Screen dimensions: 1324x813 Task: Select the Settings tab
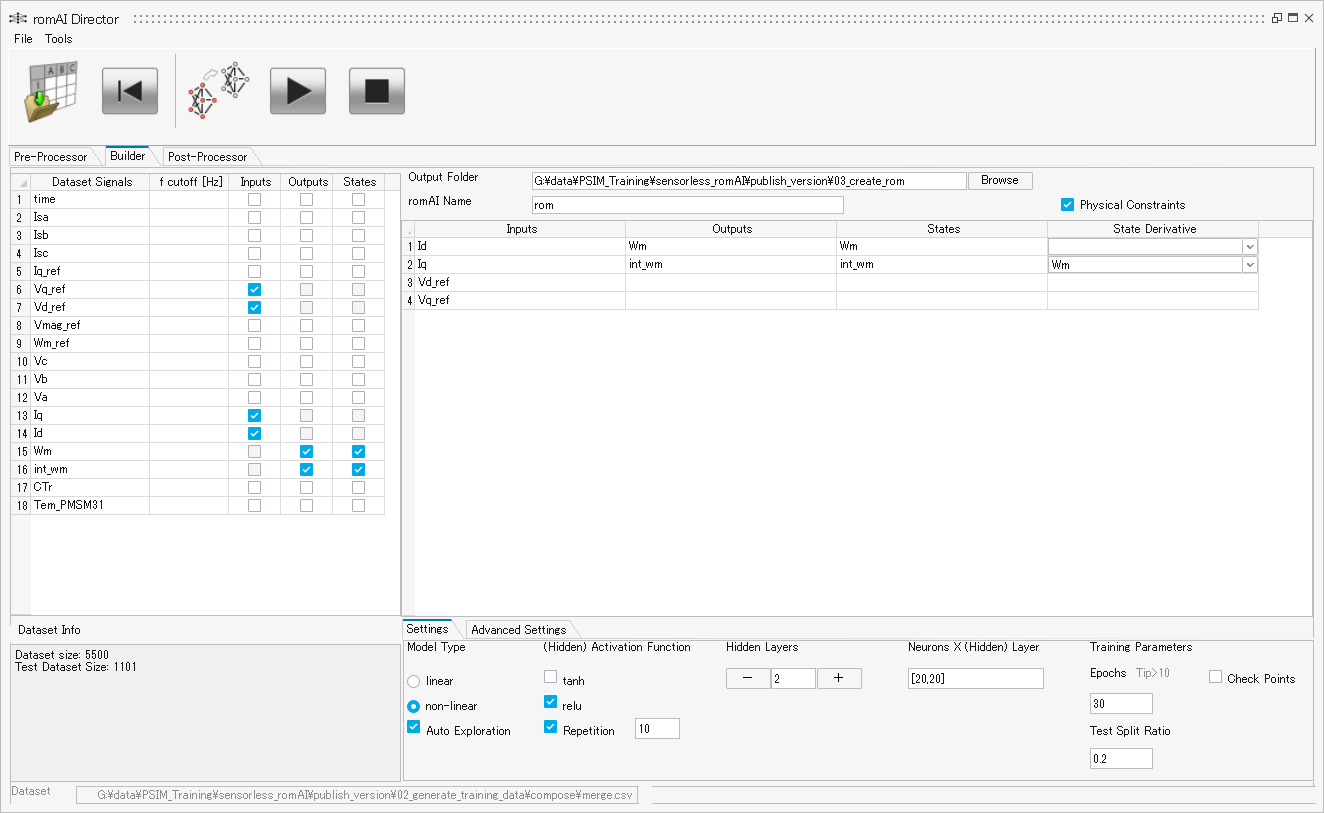(x=427, y=629)
